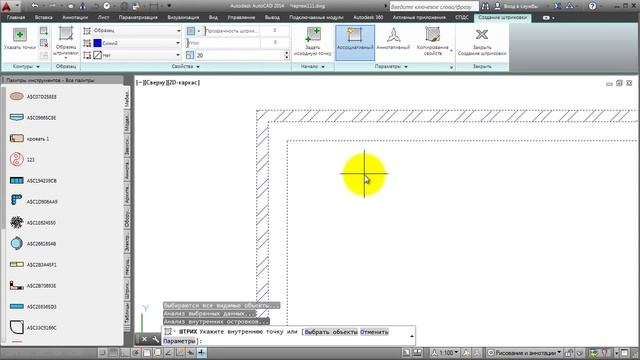Image resolution: width=640 pixels, height=360 pixels.
Task: Open the 'СПДС' ribbon tab
Action: tap(462, 18)
